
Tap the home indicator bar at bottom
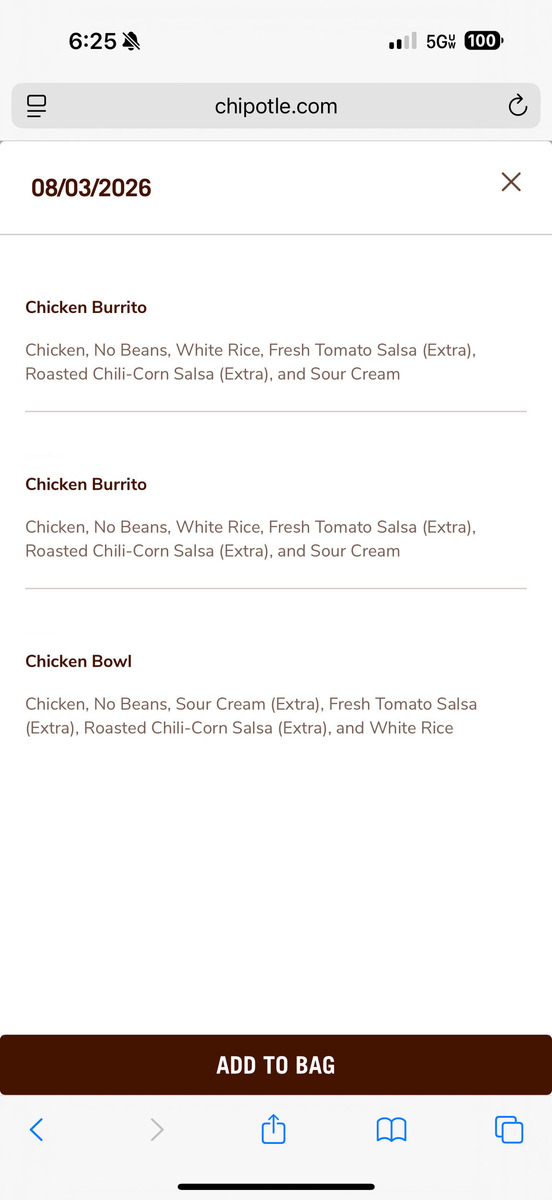[276, 1187]
